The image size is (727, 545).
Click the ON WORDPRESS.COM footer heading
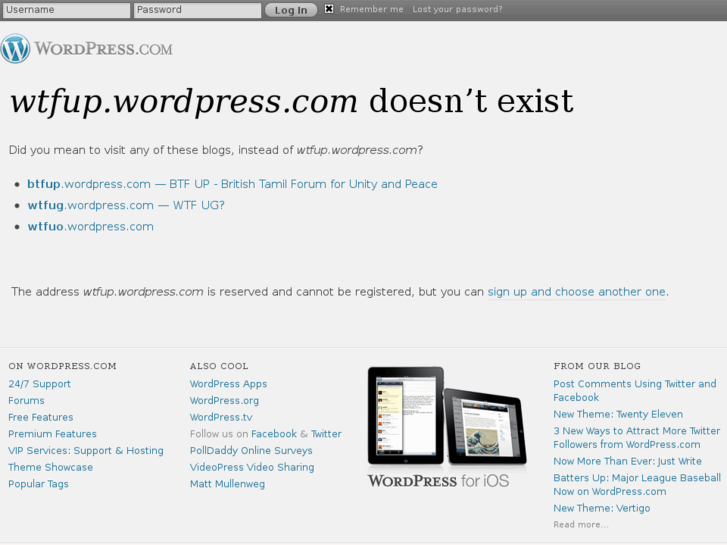click(x=63, y=366)
